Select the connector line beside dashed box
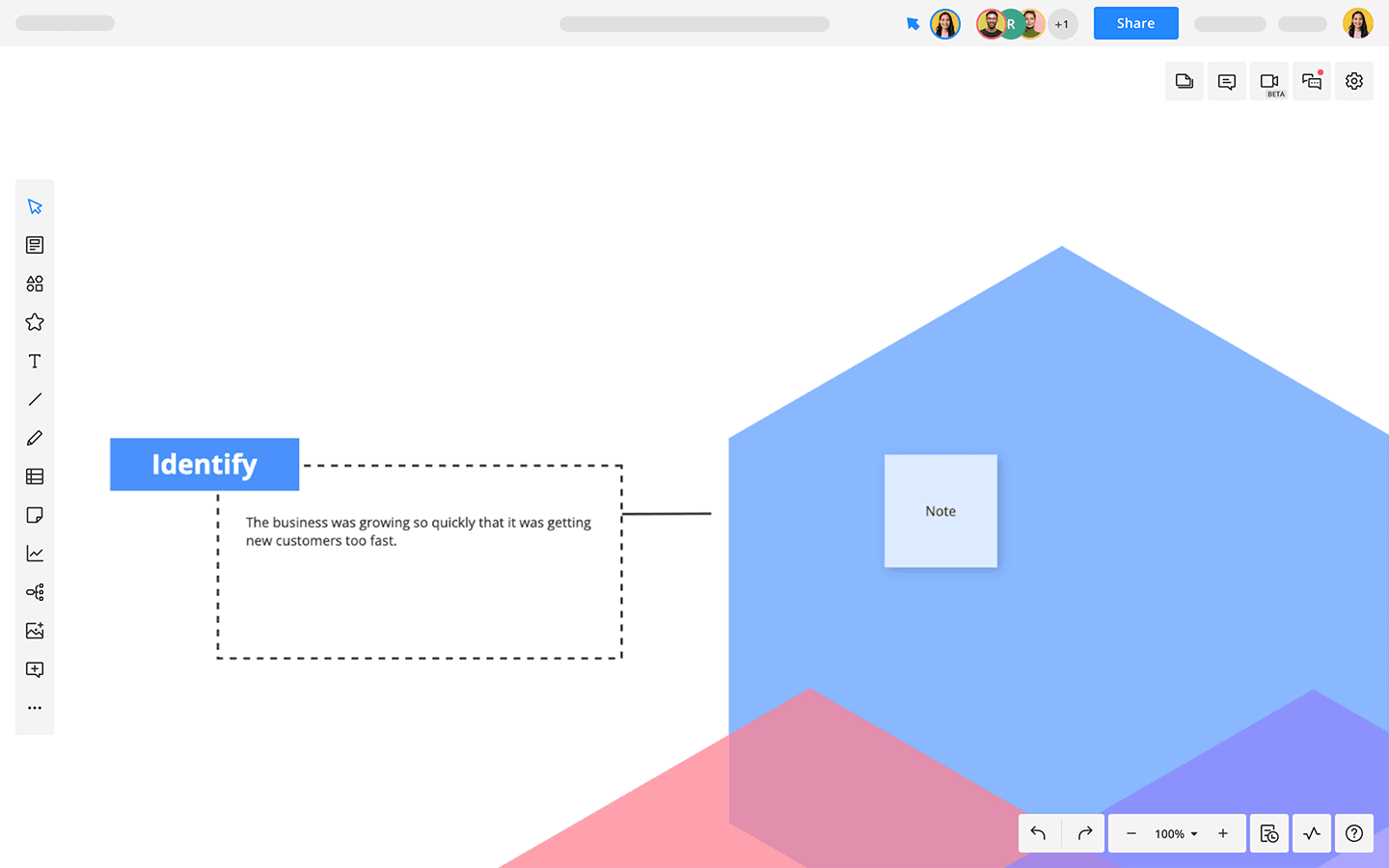The width and height of the screenshot is (1389, 868). pyautogui.click(x=667, y=514)
